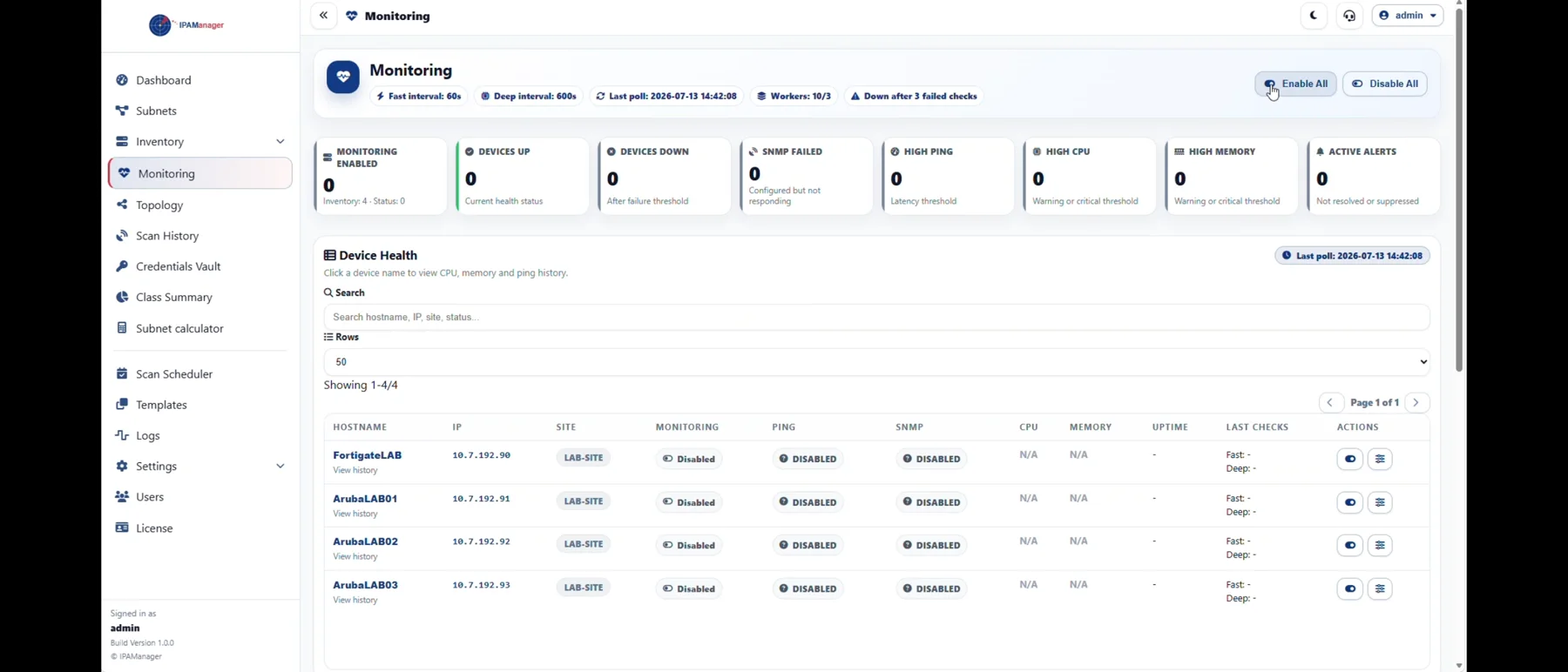Click the IPAManager logo

click(x=186, y=25)
